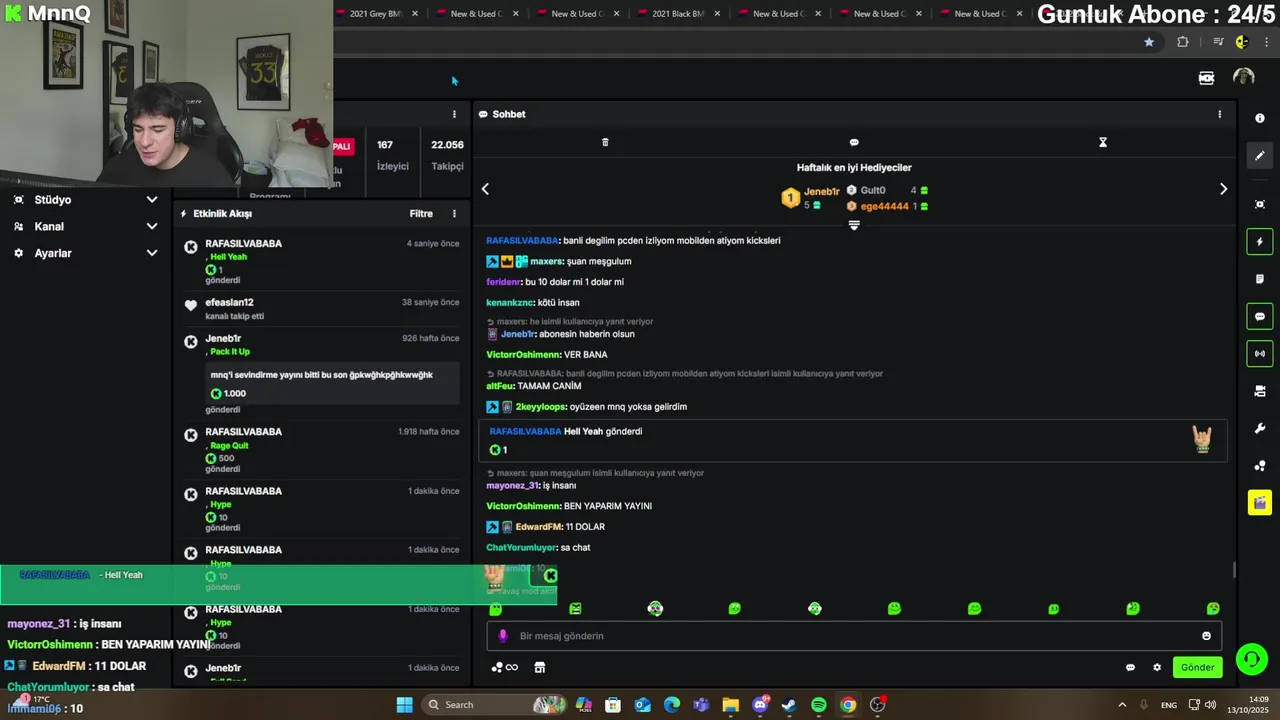Click the three-dots cluster icon in right sidebar
This screenshot has height=720, width=1280.
(x=1259, y=466)
